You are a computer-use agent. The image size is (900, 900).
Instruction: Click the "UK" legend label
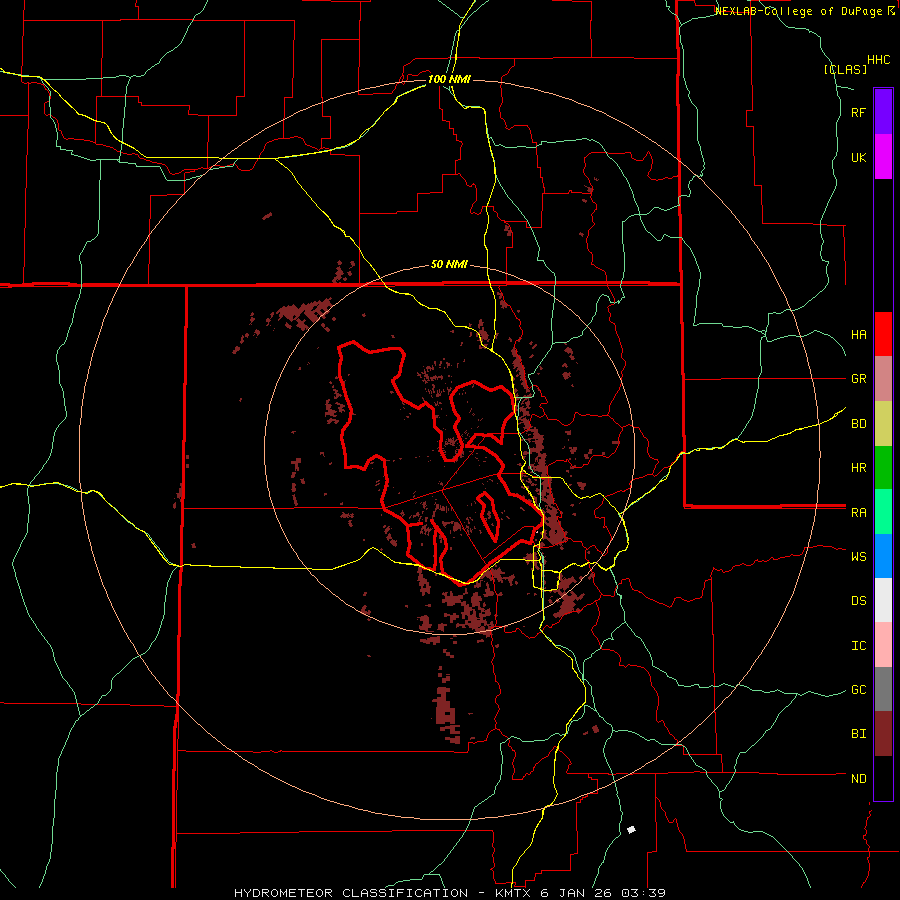(x=858, y=158)
